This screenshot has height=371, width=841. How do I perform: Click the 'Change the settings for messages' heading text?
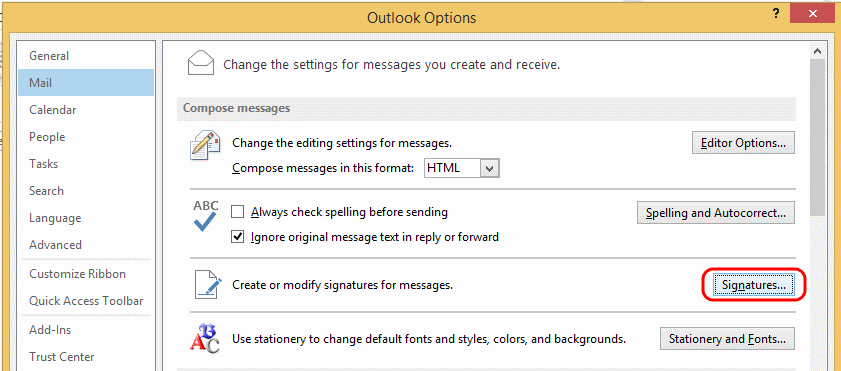(x=392, y=65)
